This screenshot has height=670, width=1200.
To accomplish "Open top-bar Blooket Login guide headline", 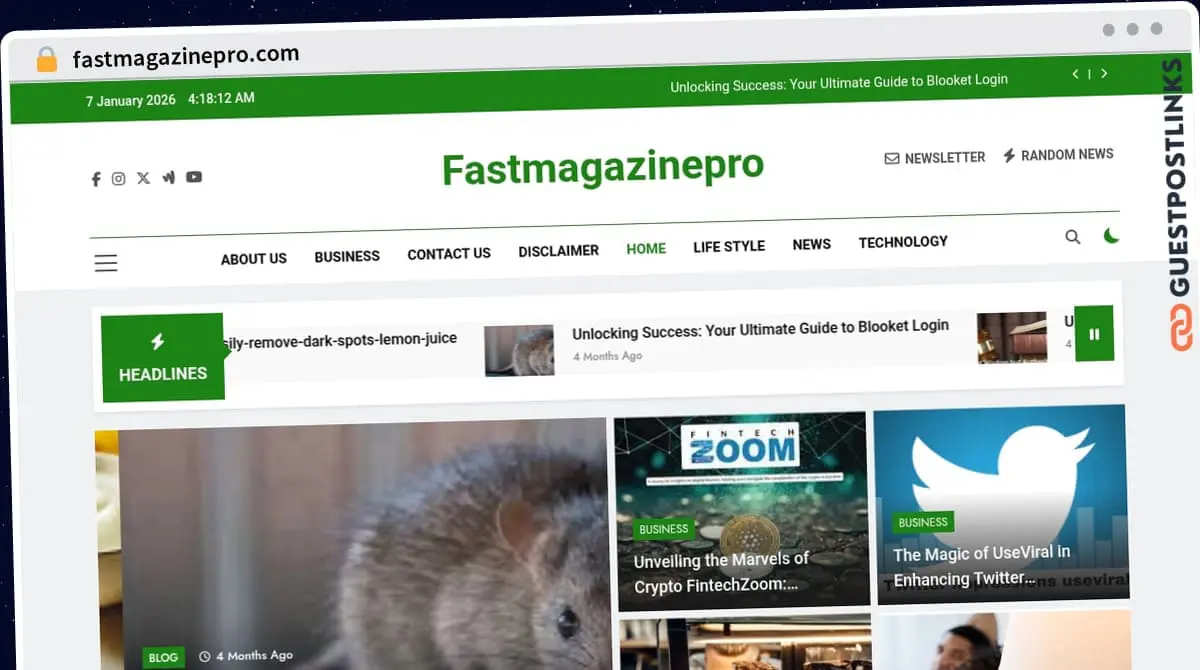I will (x=839, y=83).
